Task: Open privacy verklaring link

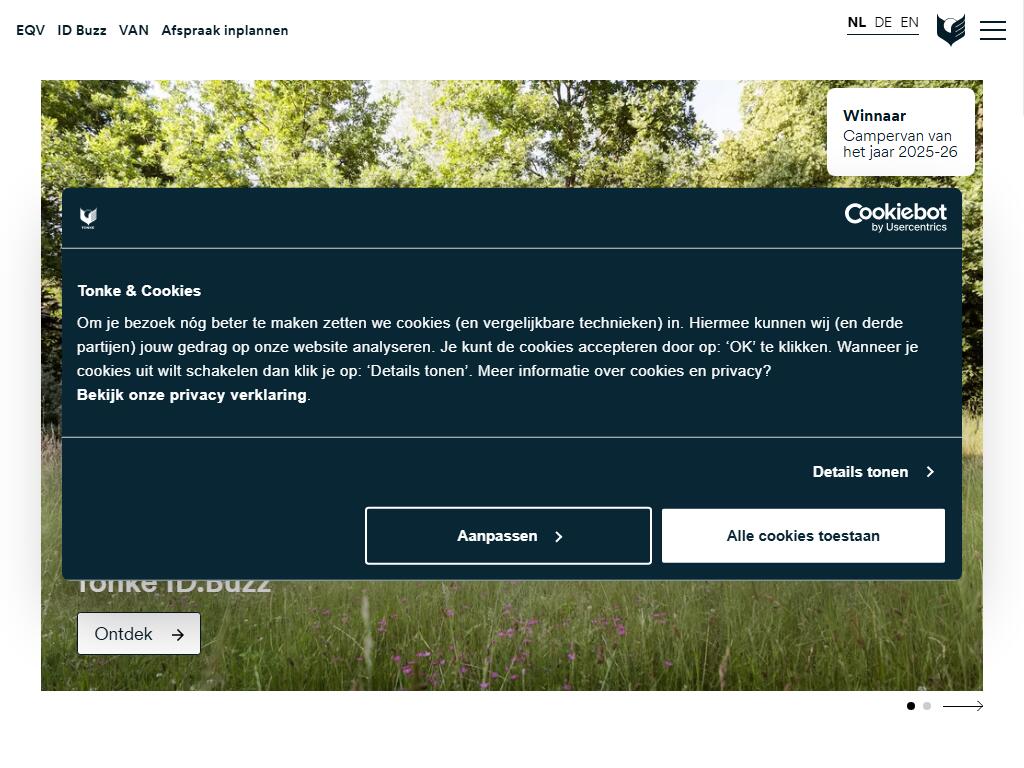Action: click(x=192, y=395)
